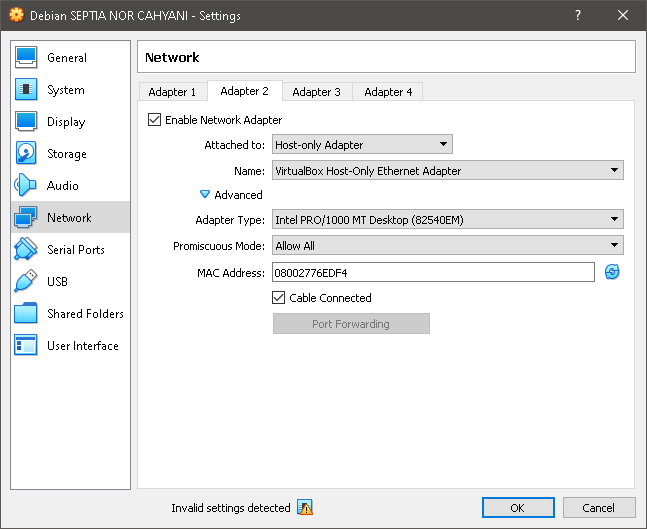Viewport: 647px width, 529px height.
Task: Click the Storage disk icon
Action: pyautogui.click(x=26, y=153)
